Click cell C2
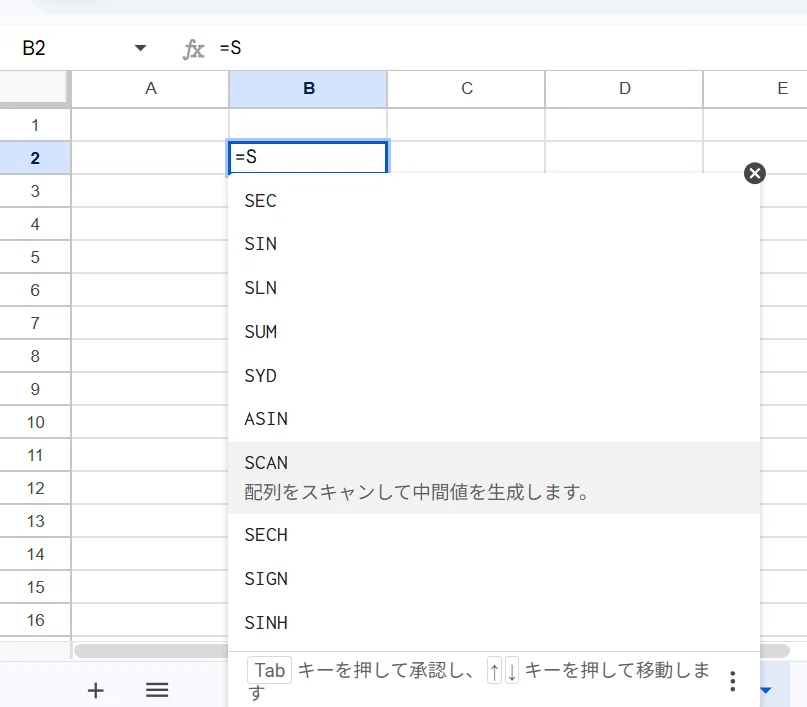Screen dimensions: 807x707 466,157
